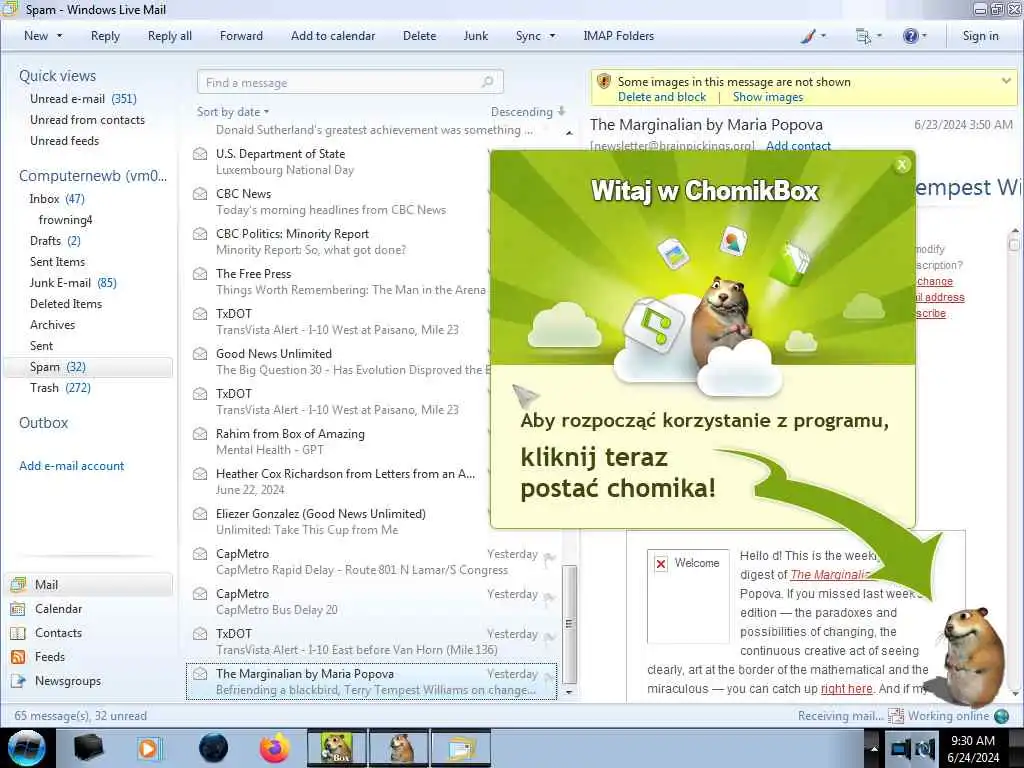This screenshot has width=1024, height=768.
Task: Select the Outbox heading
Action: [x=43, y=423]
